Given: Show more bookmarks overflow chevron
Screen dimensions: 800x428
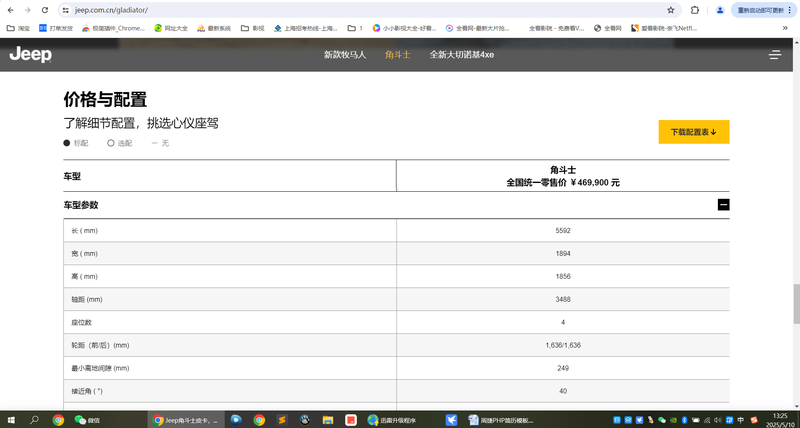Looking at the screenshot, I should [x=785, y=29].
